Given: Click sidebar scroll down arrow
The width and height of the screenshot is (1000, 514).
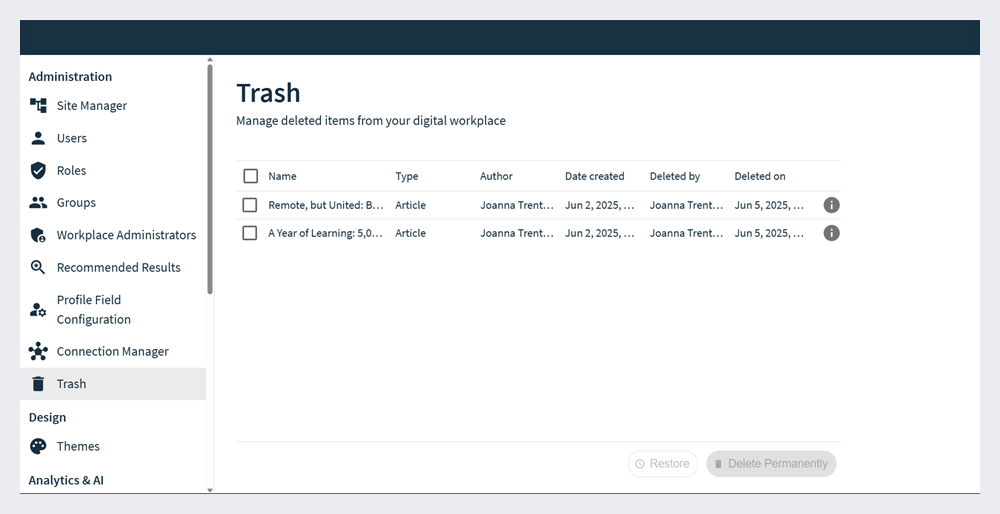Looking at the screenshot, I should (x=210, y=490).
